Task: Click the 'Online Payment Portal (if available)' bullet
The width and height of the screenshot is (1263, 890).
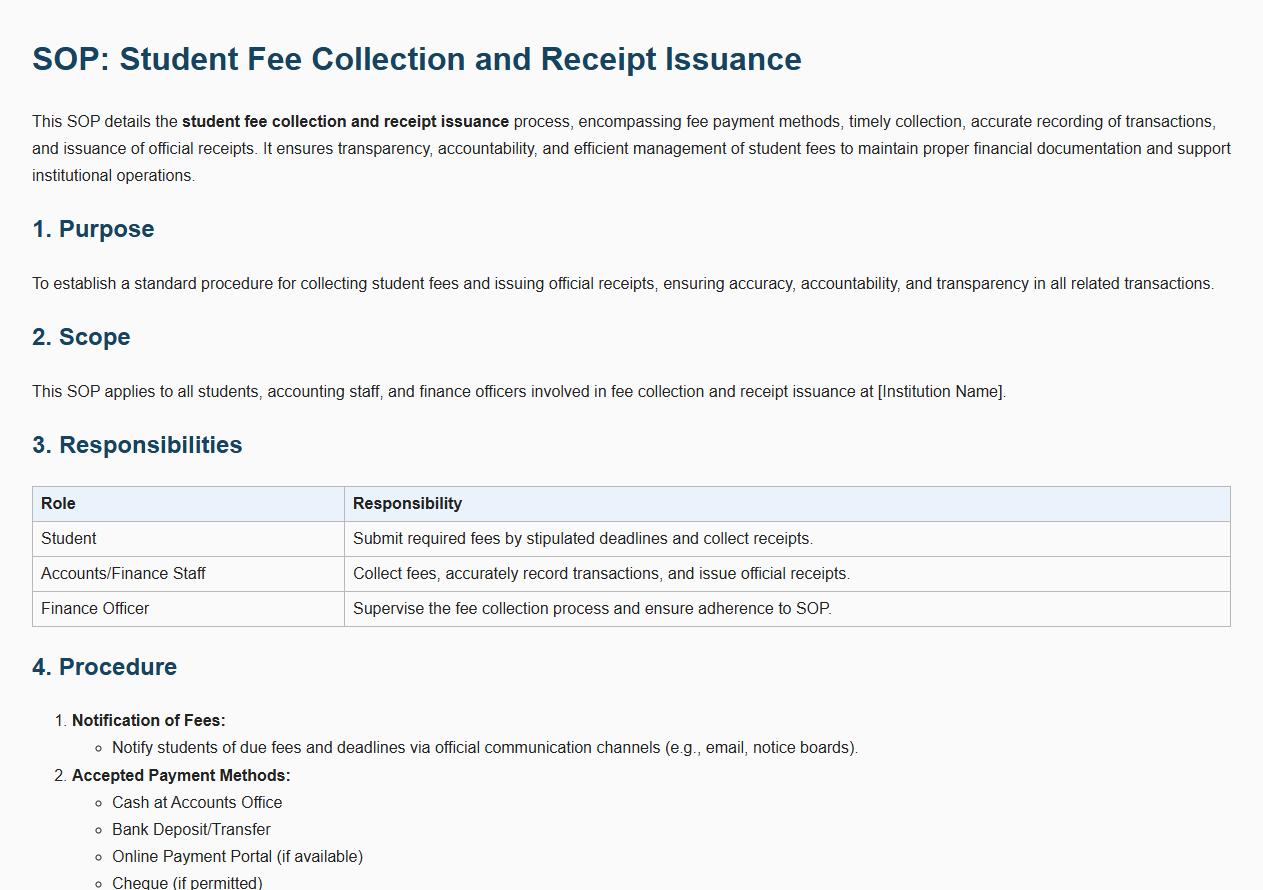Action: [x=237, y=857]
